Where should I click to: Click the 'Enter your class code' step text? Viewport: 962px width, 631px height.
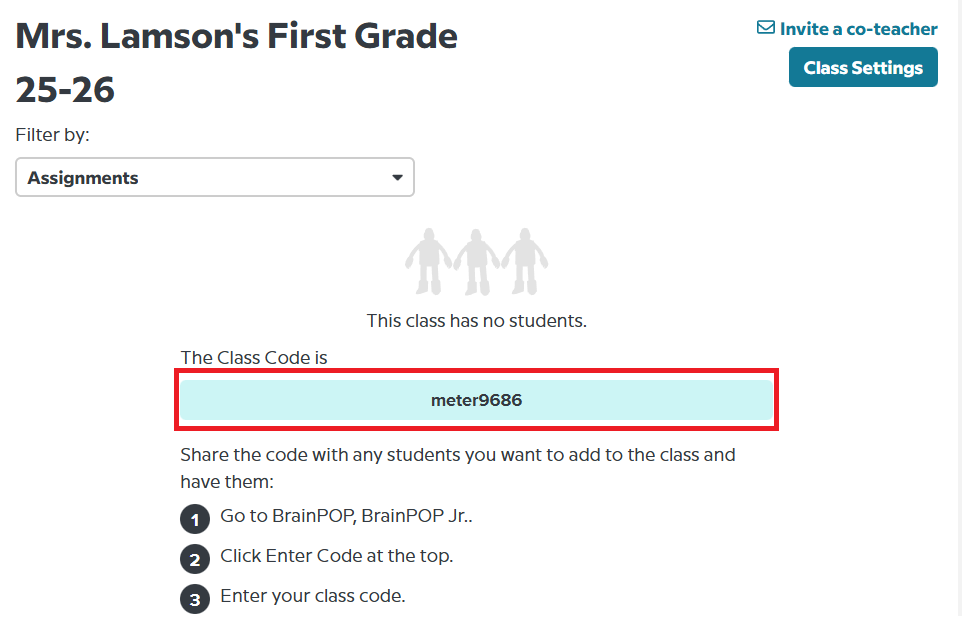pos(312,596)
